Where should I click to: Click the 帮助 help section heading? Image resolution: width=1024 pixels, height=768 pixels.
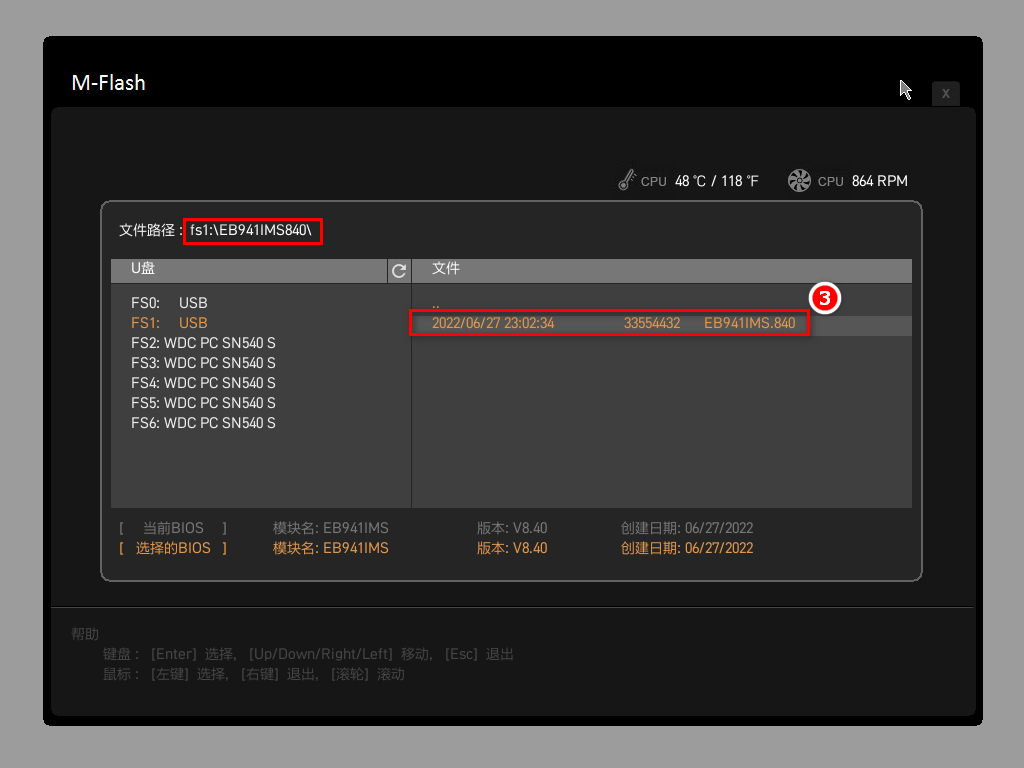pos(85,633)
